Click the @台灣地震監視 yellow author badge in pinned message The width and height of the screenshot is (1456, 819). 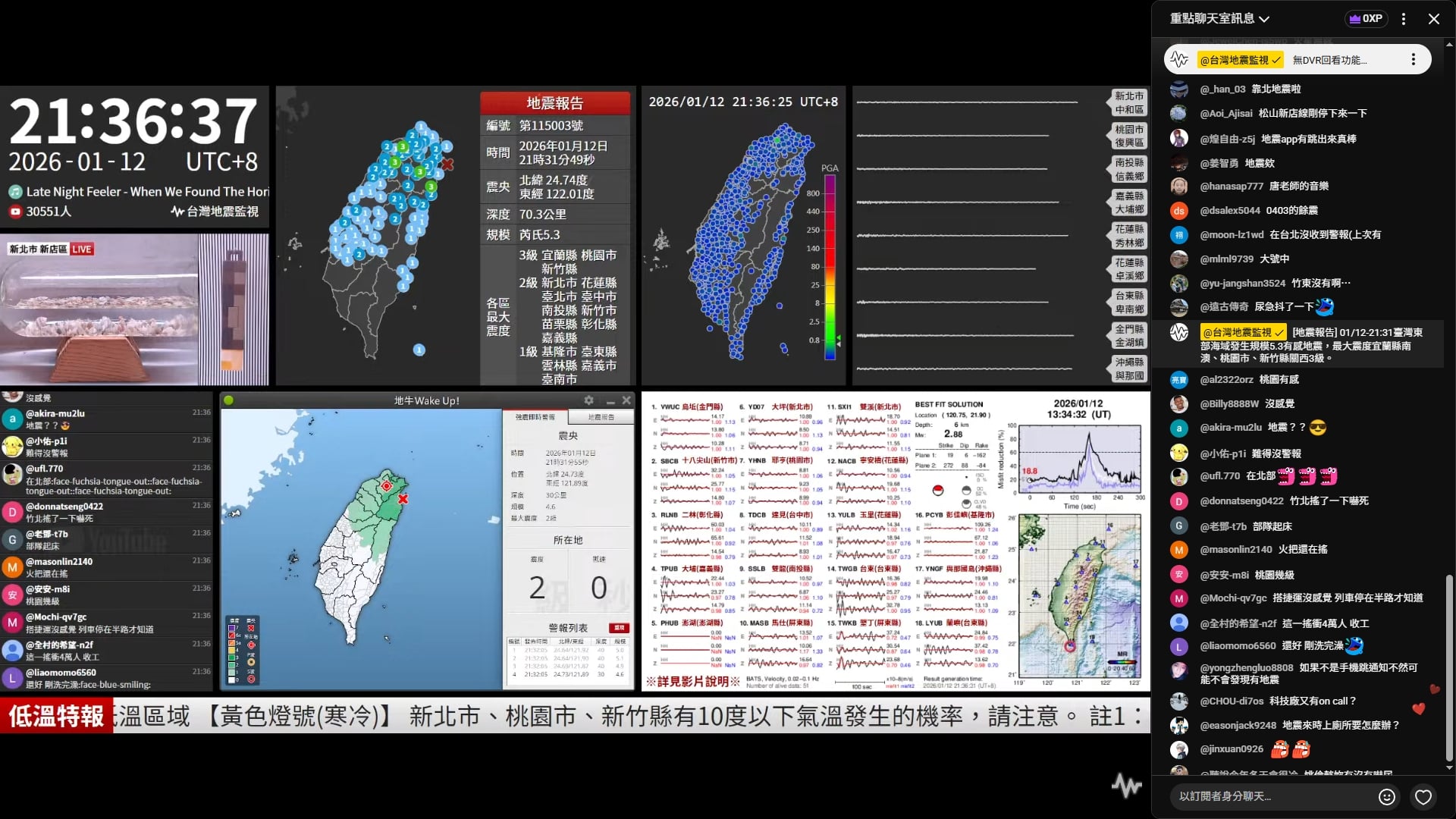(1240, 60)
